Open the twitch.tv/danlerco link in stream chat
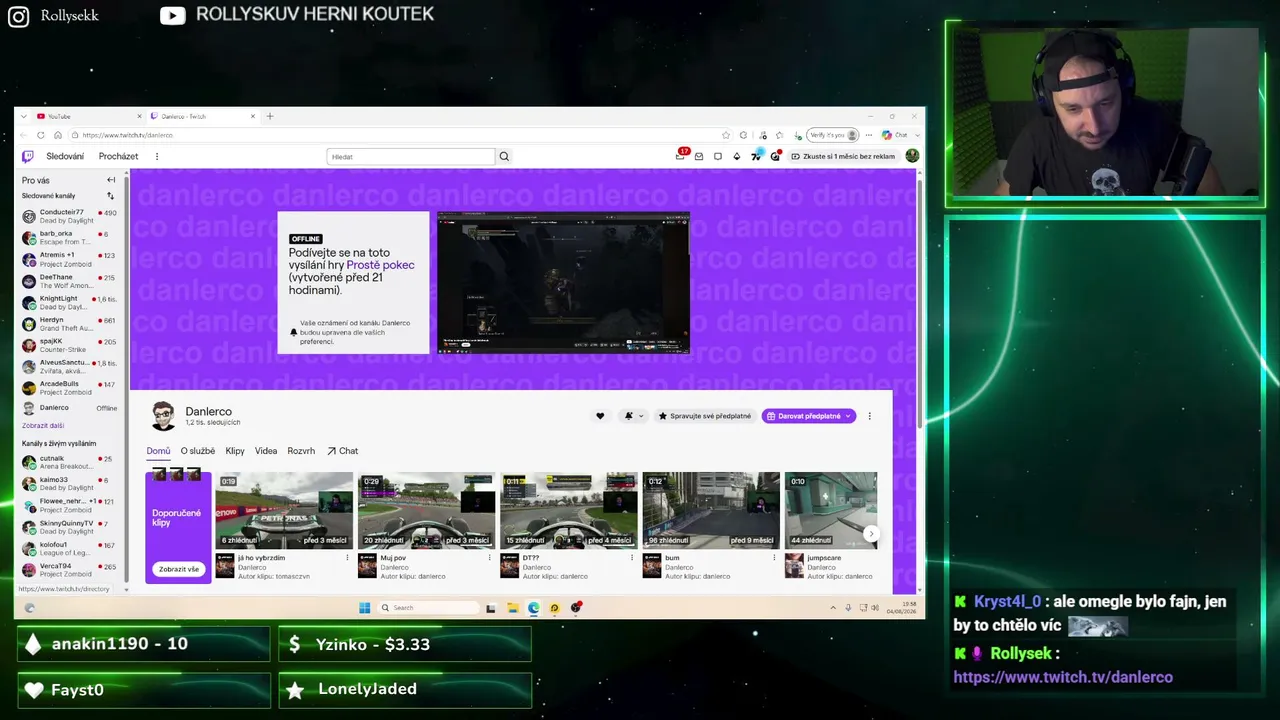This screenshot has height=720, width=1280. click(1063, 677)
